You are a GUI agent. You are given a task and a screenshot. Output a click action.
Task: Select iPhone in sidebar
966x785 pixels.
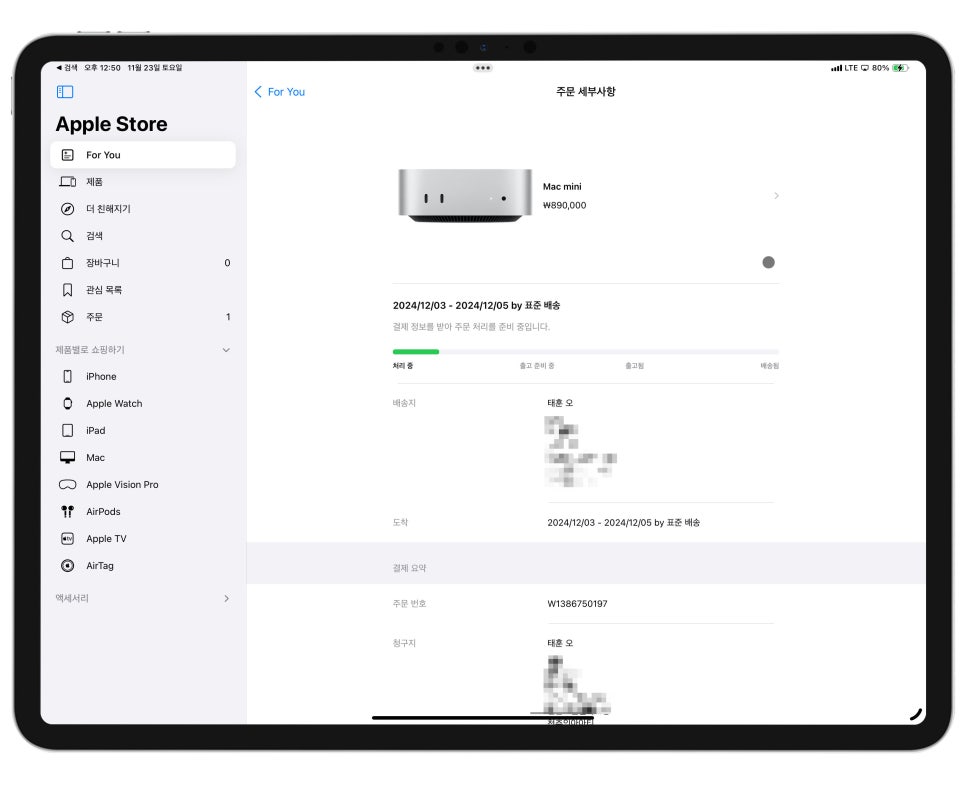coord(143,376)
